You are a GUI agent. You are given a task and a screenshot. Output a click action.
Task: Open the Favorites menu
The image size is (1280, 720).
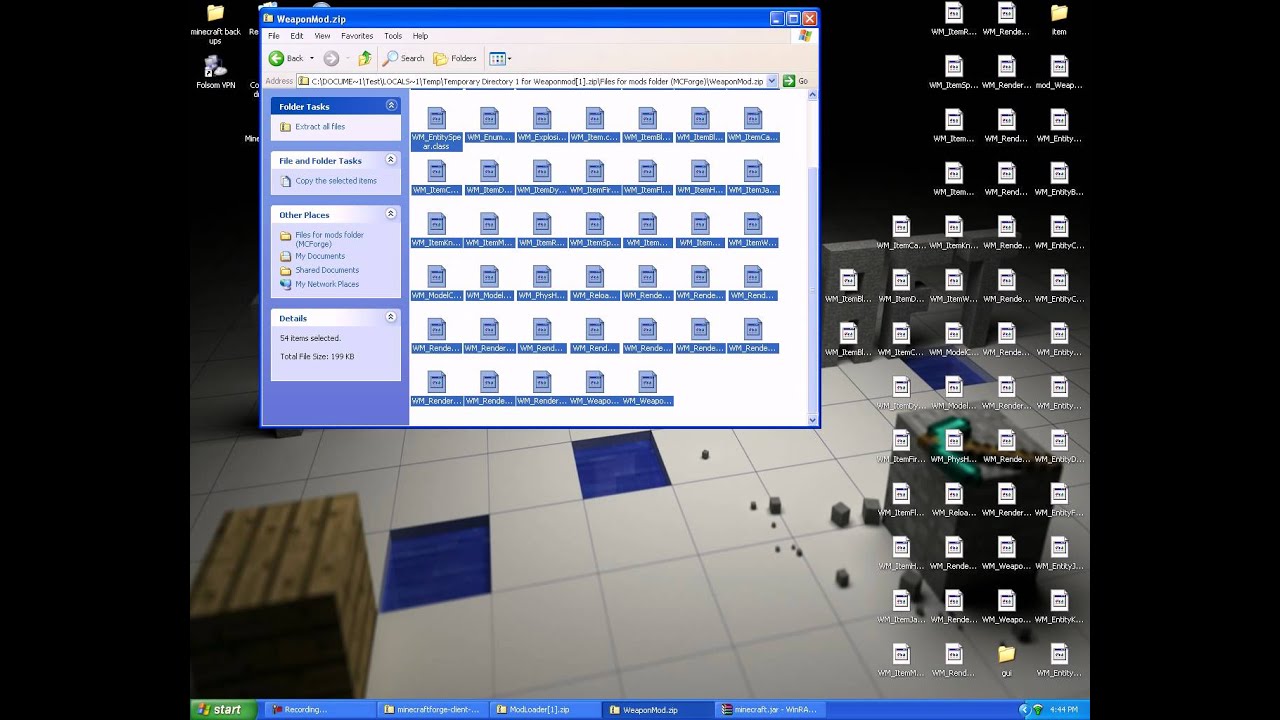pos(357,36)
